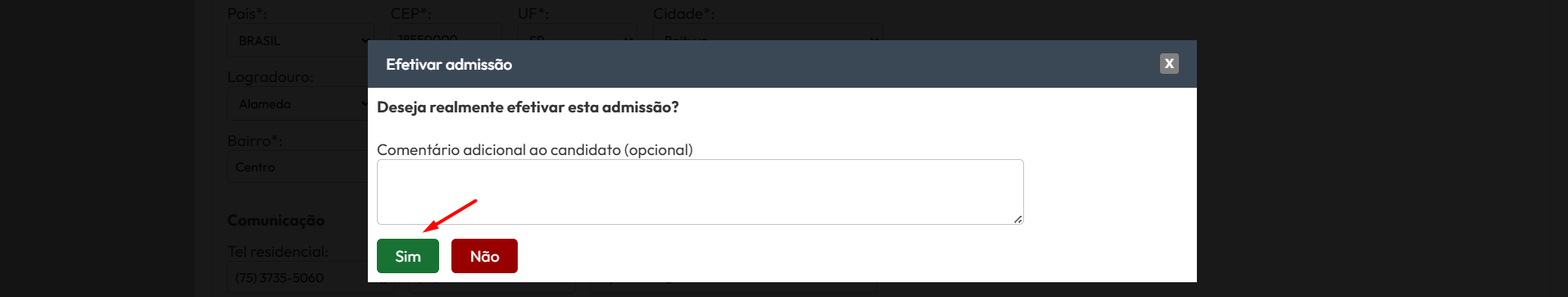
Task: Click the Comentário adicional ao candidato label
Action: pos(535,150)
